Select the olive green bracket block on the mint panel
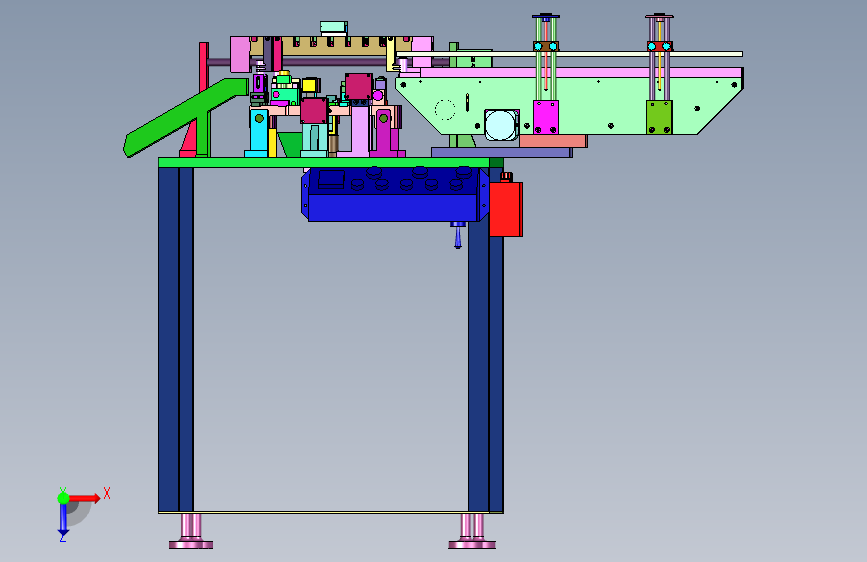Screen dimensions: 867x562 (x=659, y=117)
